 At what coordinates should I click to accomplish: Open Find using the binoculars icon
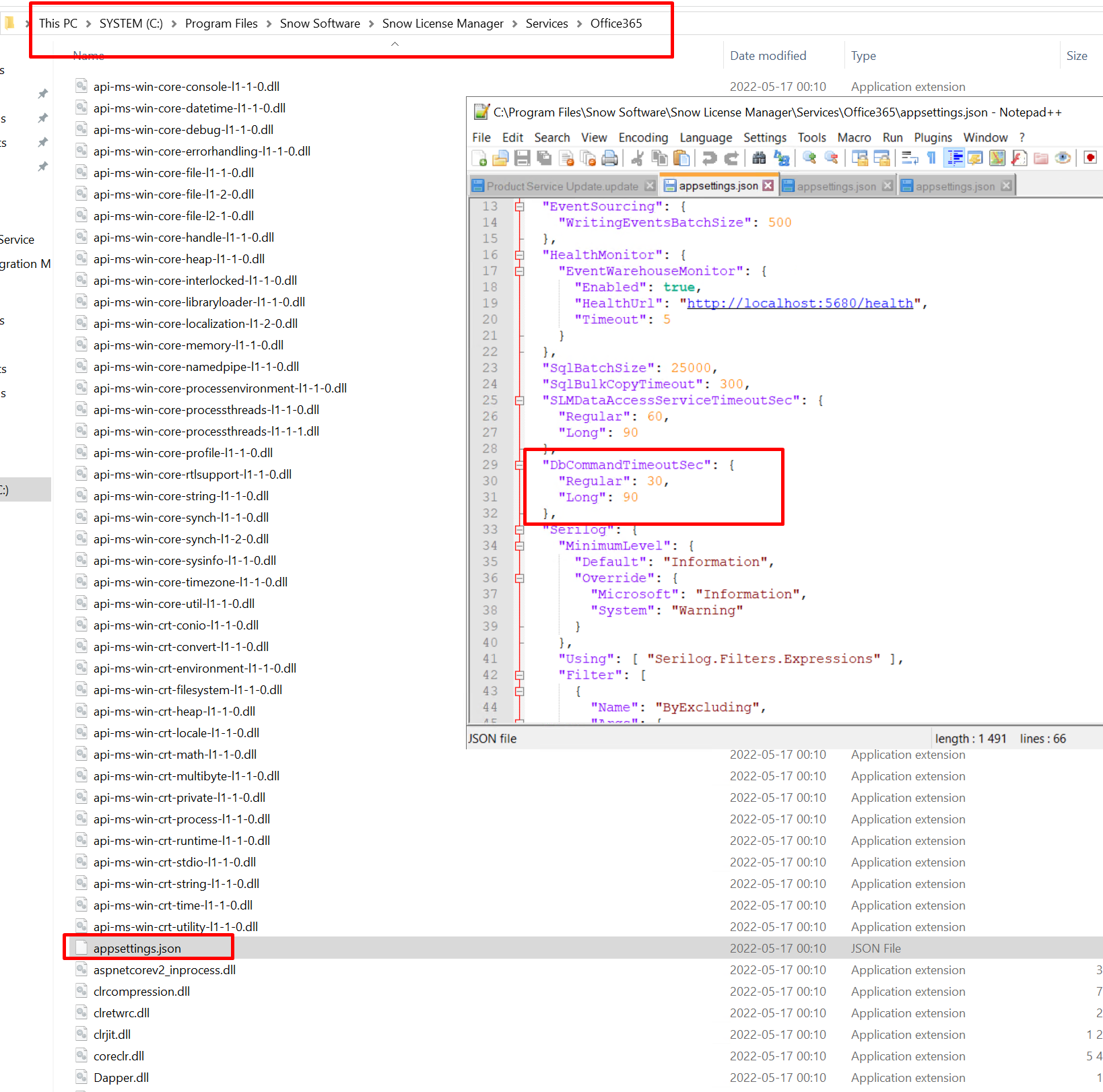[759, 158]
